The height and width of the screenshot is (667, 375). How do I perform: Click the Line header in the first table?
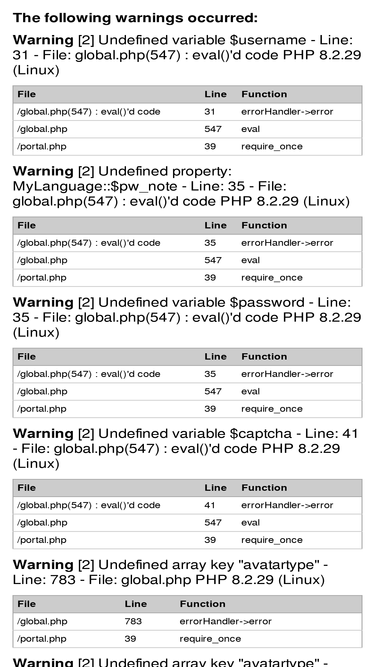pos(215,94)
